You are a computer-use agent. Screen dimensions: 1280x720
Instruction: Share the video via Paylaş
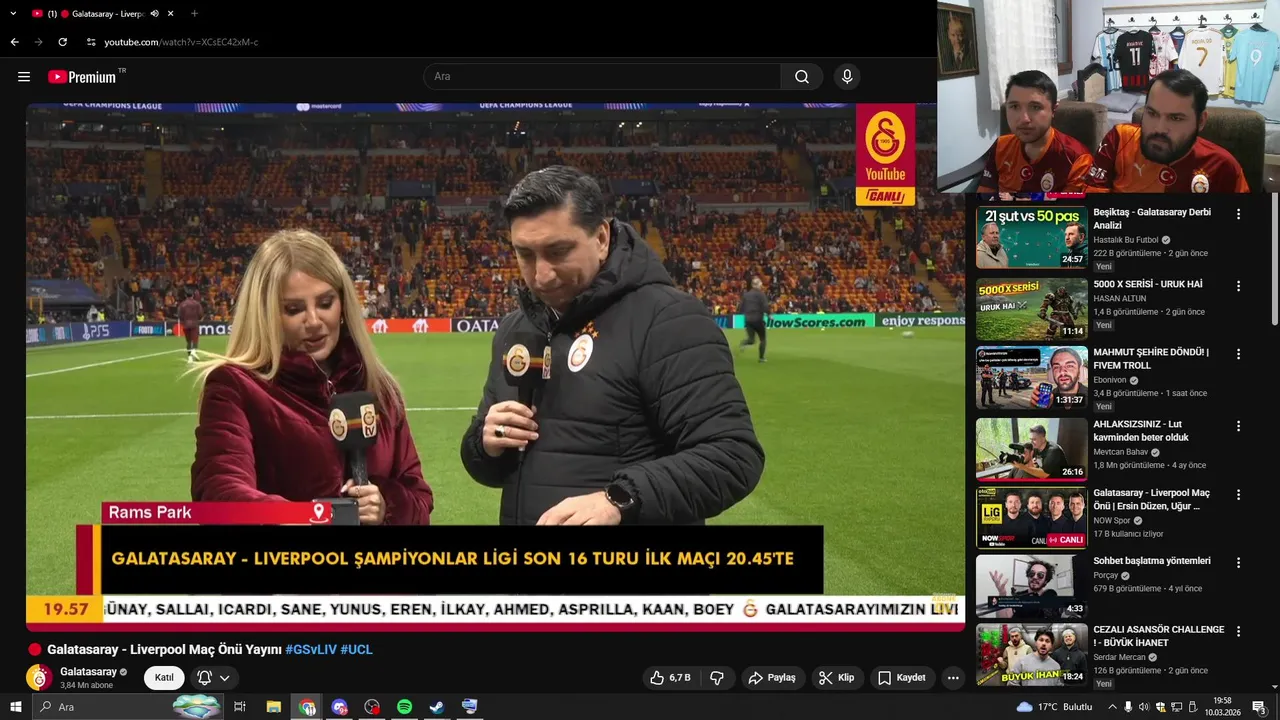point(771,678)
